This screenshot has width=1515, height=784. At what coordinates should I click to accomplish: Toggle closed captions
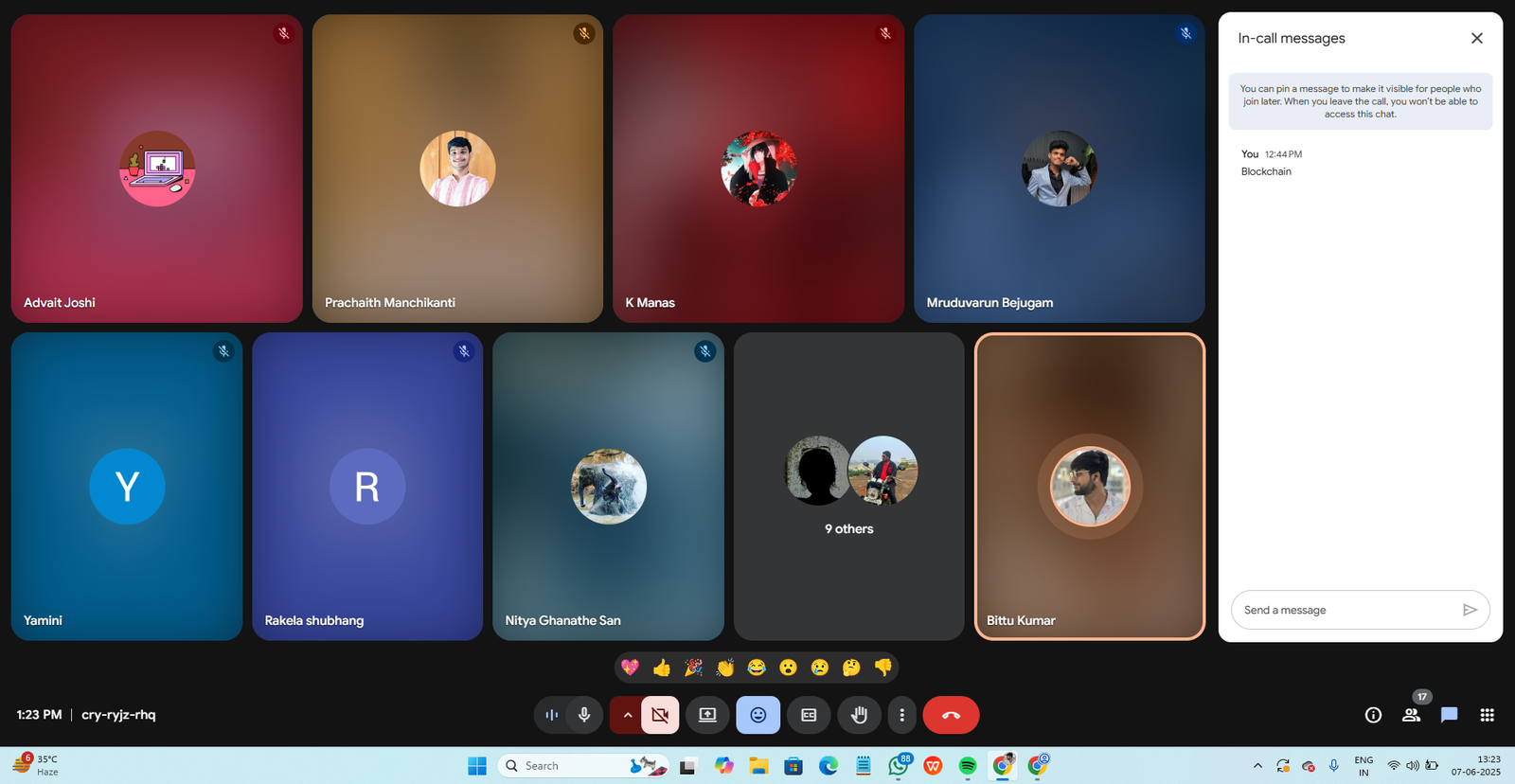(x=809, y=715)
